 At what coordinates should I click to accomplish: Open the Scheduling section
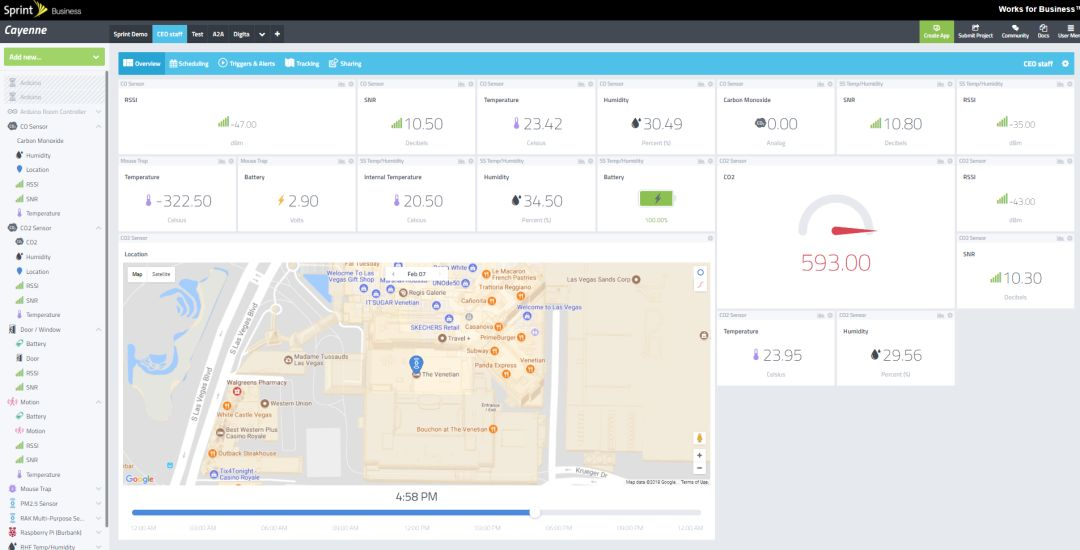click(189, 63)
